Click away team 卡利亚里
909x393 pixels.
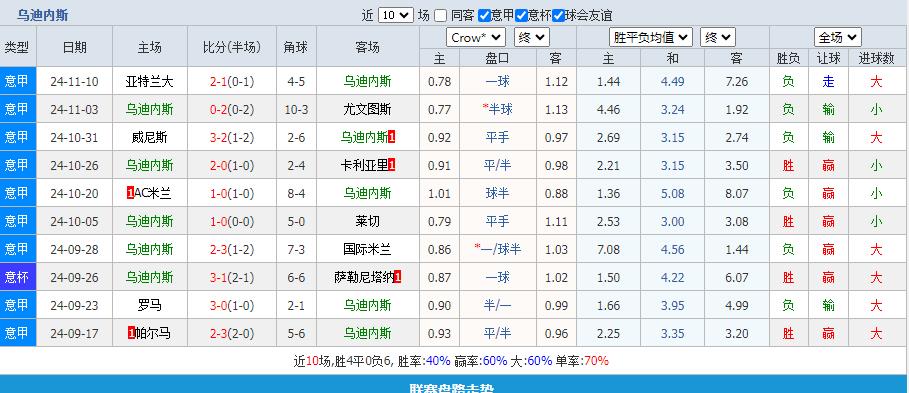[x=364, y=165]
